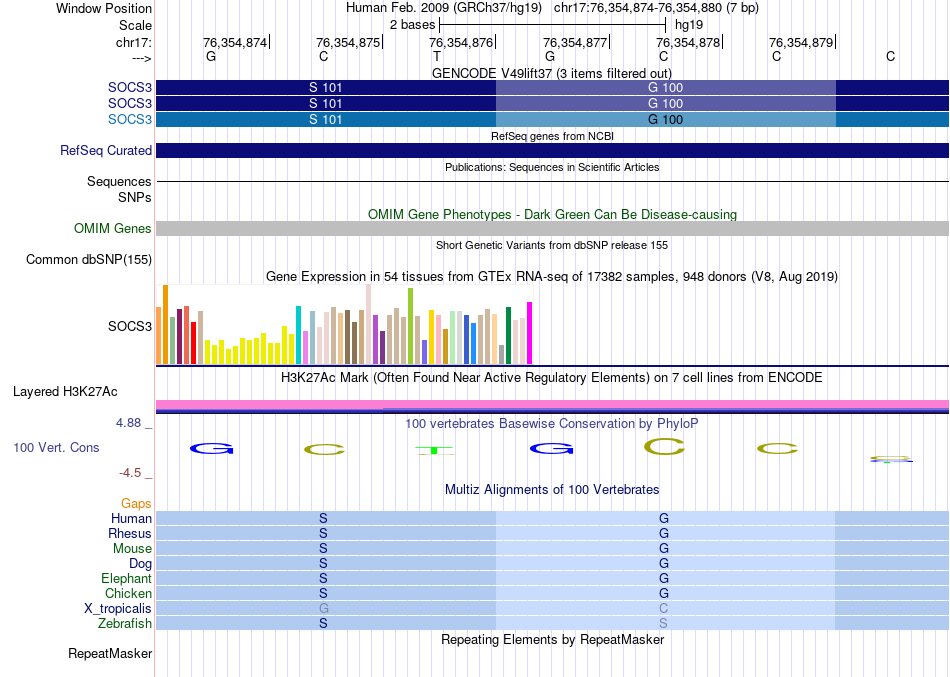The width and height of the screenshot is (950, 677).
Task: Click the Dog species row label
Action: pyautogui.click(x=141, y=564)
